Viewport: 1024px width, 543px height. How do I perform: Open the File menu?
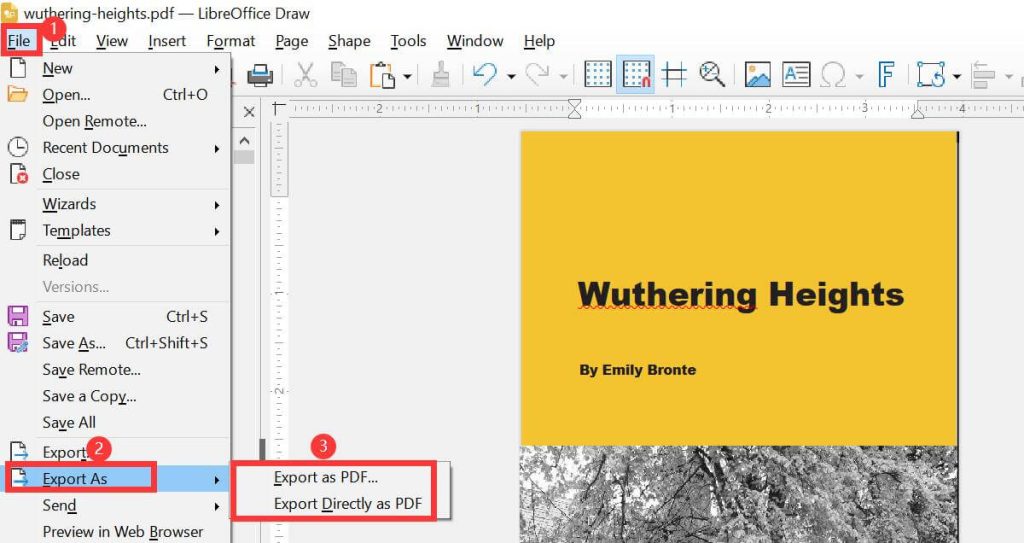(19, 41)
